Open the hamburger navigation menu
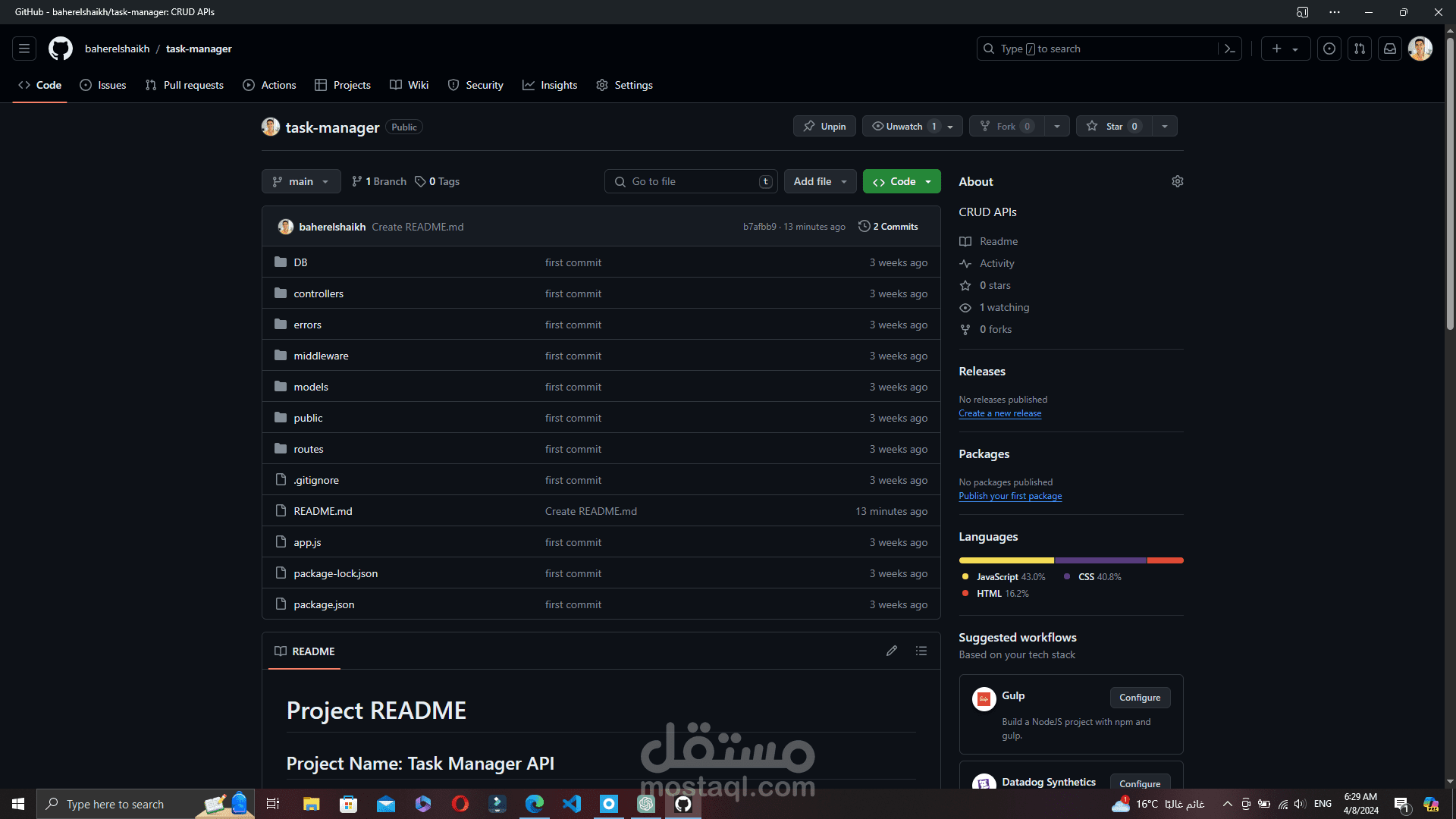Screen dimensions: 1456x819 [24, 49]
